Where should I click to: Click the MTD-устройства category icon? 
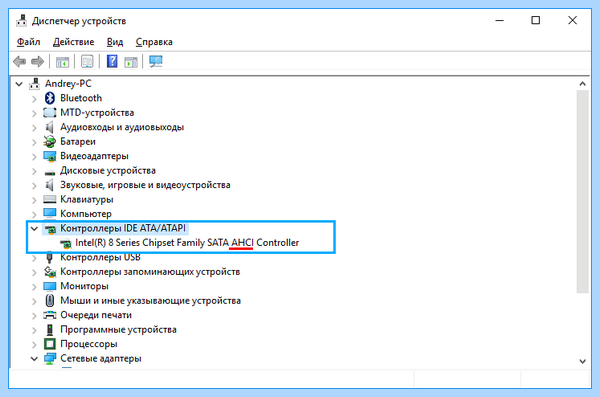pyautogui.click(x=50, y=113)
